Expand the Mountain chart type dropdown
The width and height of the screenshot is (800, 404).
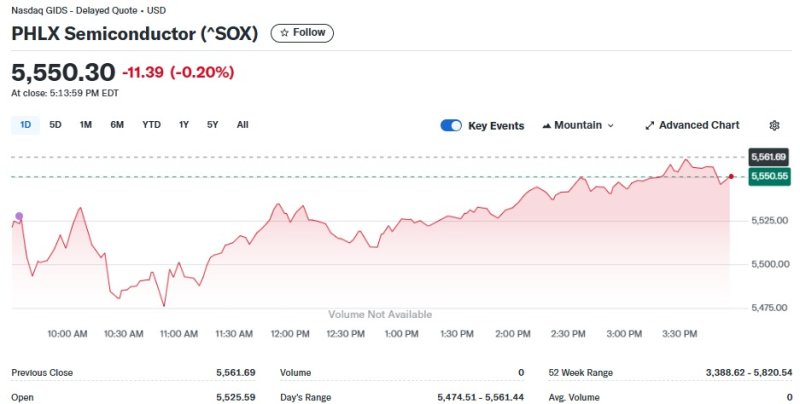click(578, 125)
